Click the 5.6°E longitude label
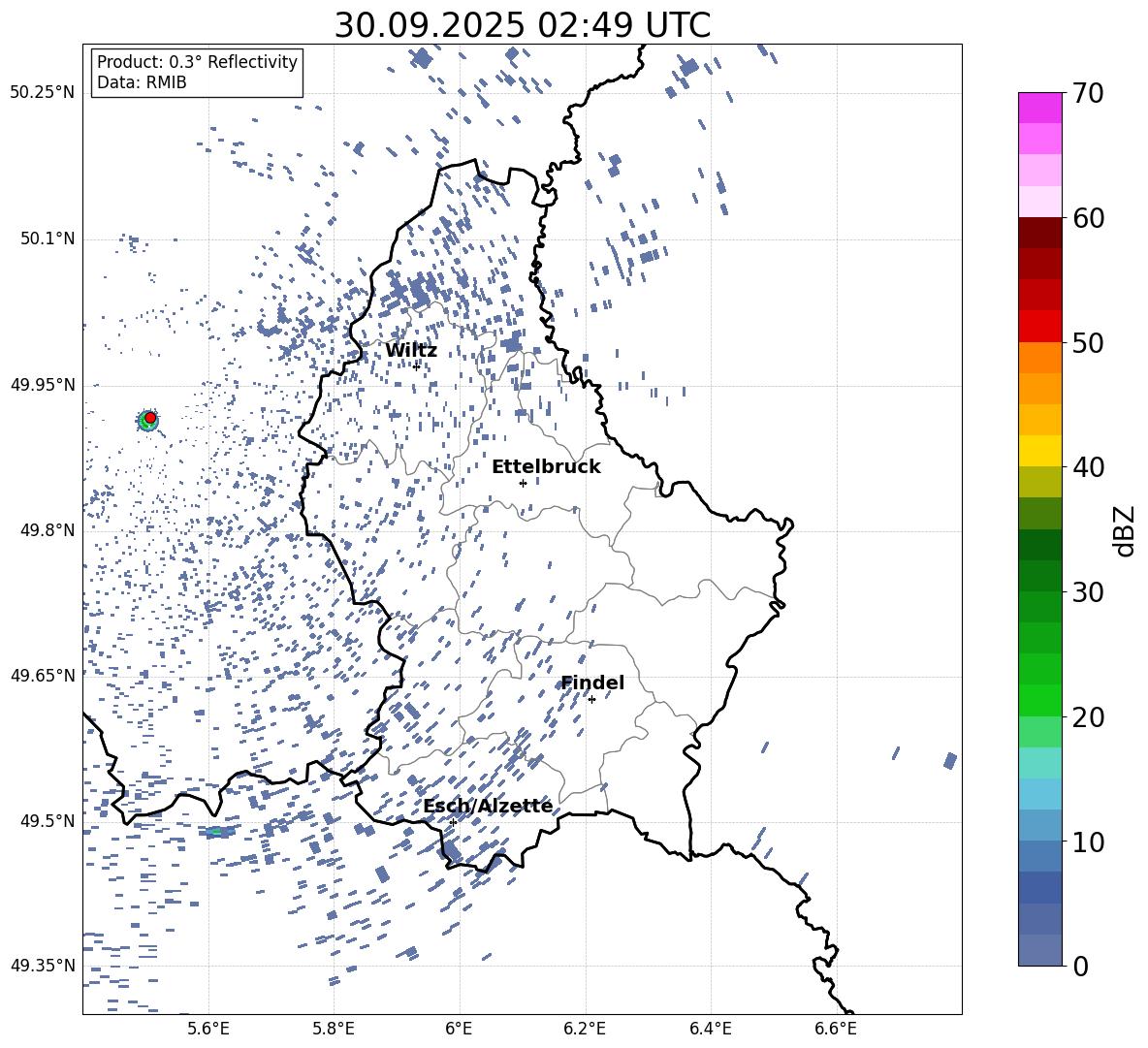Viewport: 1148px width, 1048px height. point(207,1030)
